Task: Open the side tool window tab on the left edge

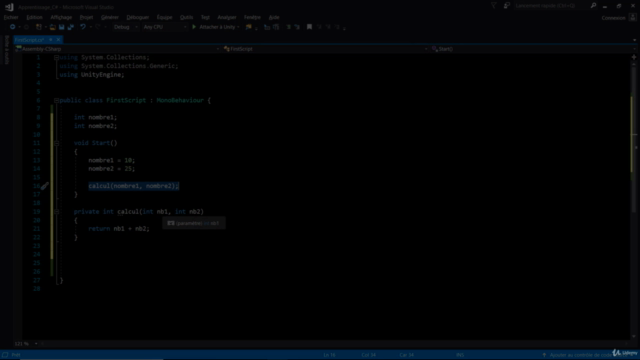Action: [x=7, y=50]
